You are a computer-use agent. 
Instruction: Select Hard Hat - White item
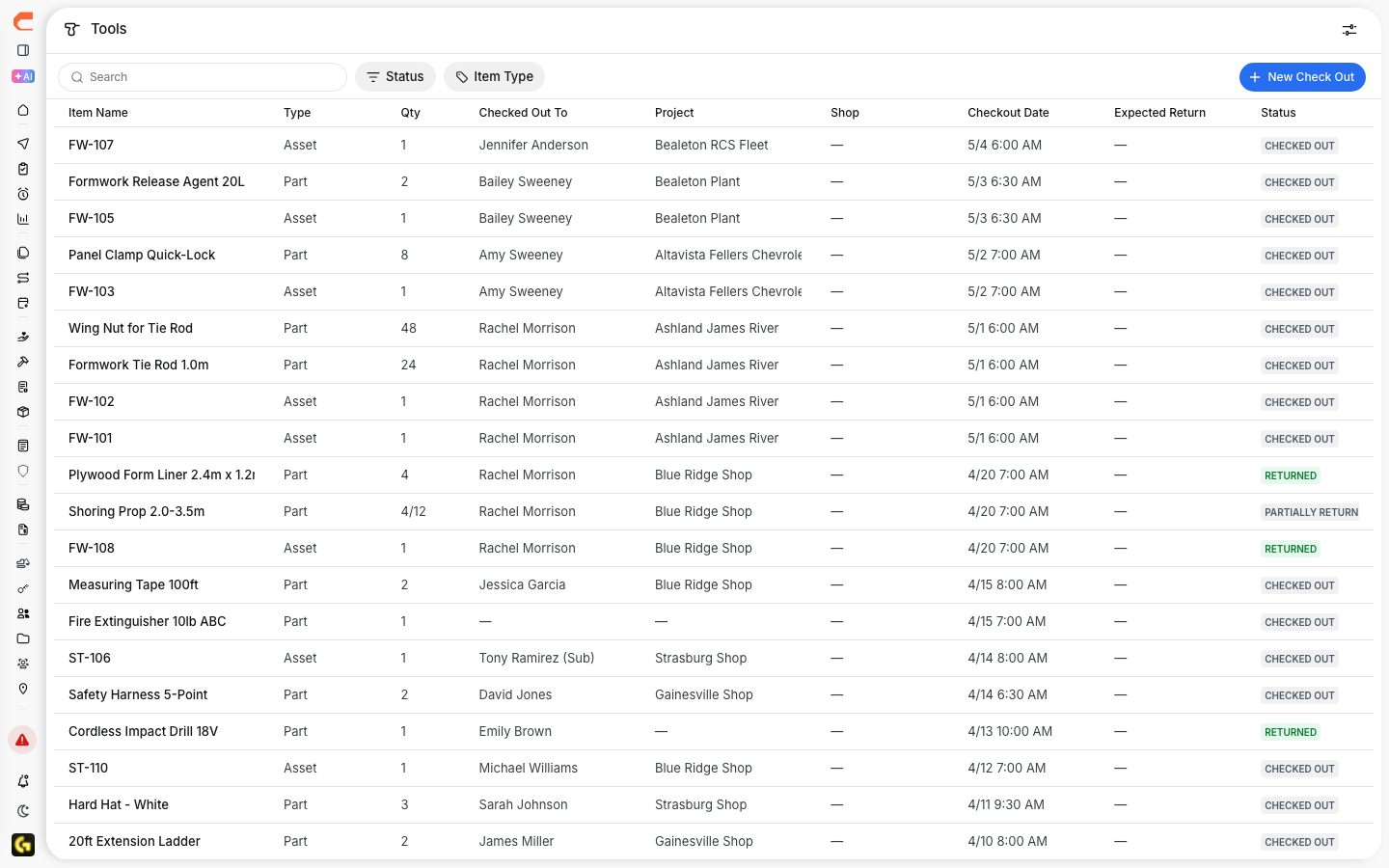(x=118, y=804)
